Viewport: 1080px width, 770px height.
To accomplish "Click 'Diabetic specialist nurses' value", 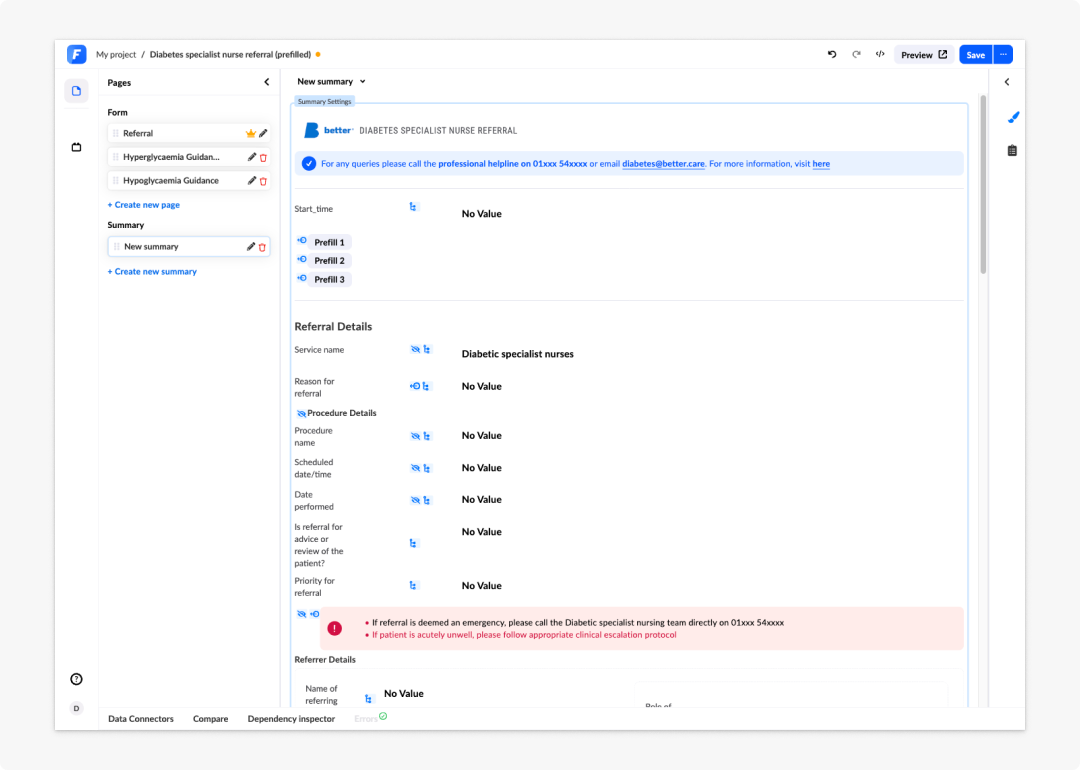I will point(517,354).
